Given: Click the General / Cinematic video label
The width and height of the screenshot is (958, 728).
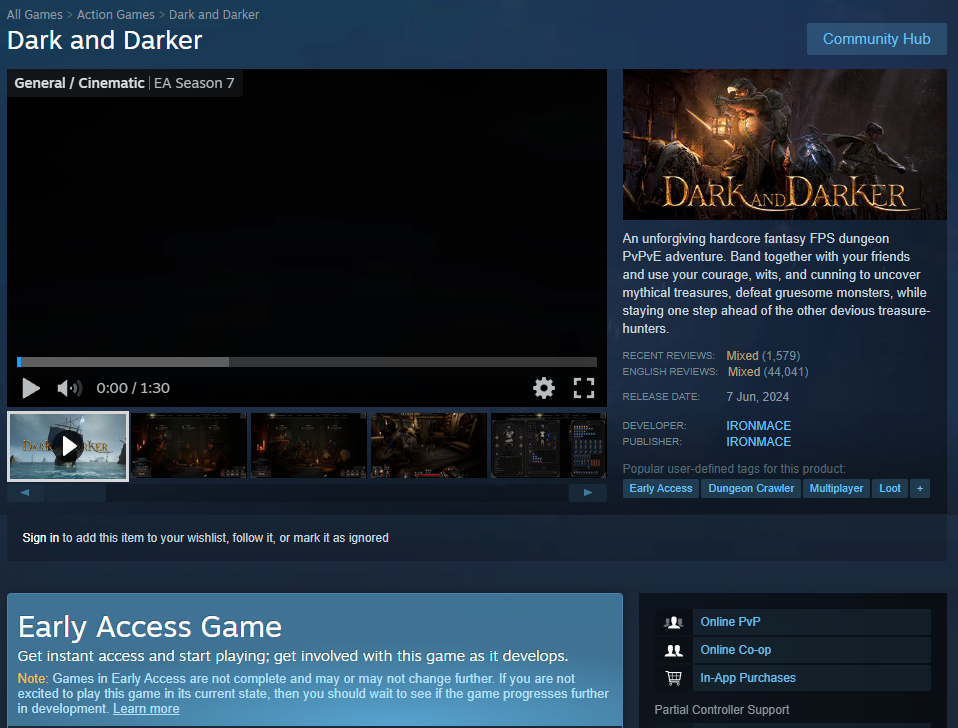Looking at the screenshot, I should coord(79,83).
